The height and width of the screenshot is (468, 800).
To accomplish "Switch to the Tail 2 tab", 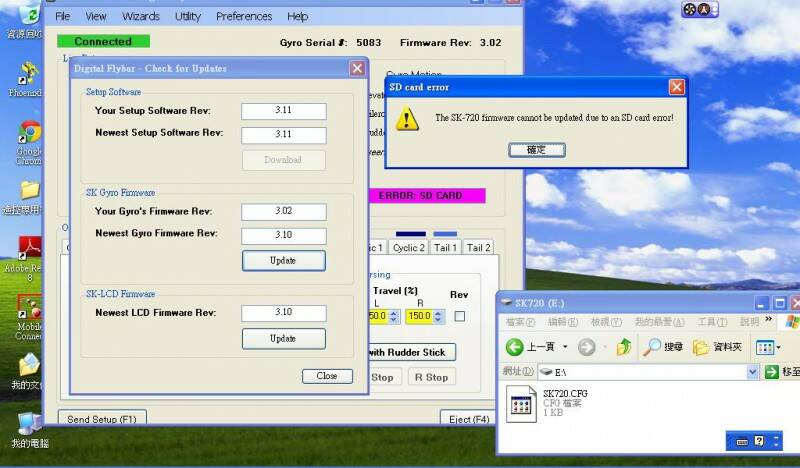I will 478,248.
